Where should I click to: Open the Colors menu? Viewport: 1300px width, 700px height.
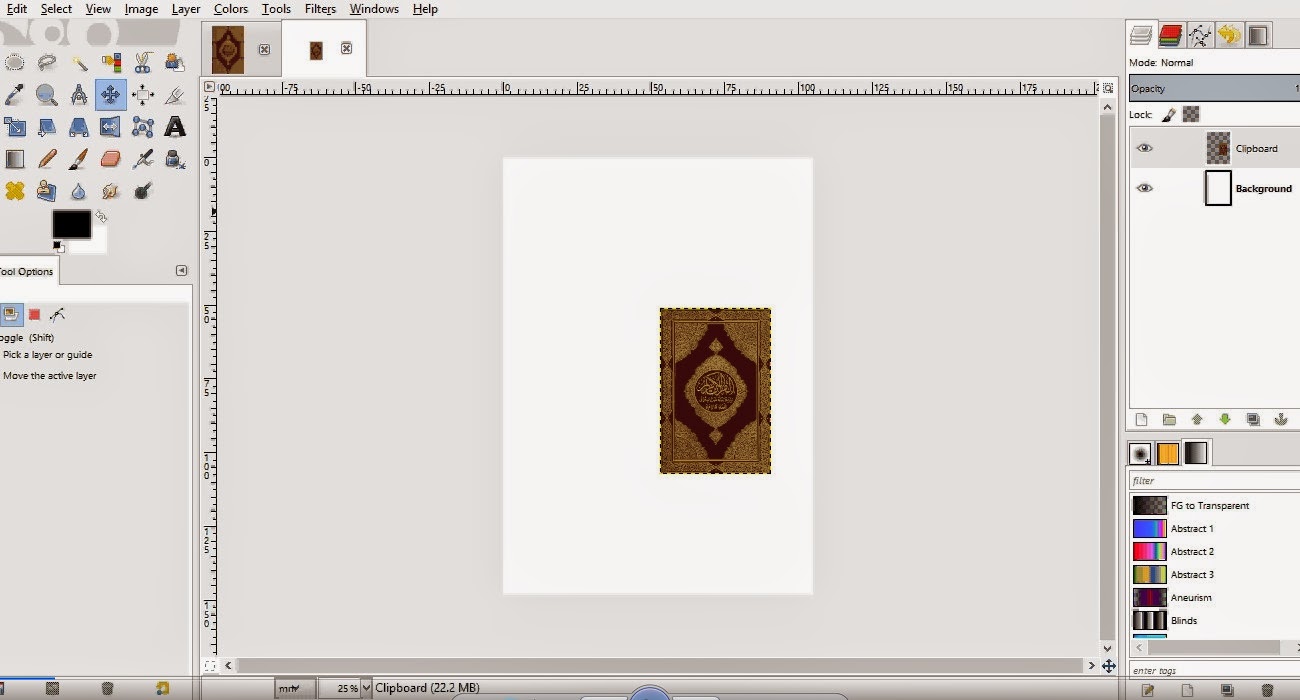230,9
